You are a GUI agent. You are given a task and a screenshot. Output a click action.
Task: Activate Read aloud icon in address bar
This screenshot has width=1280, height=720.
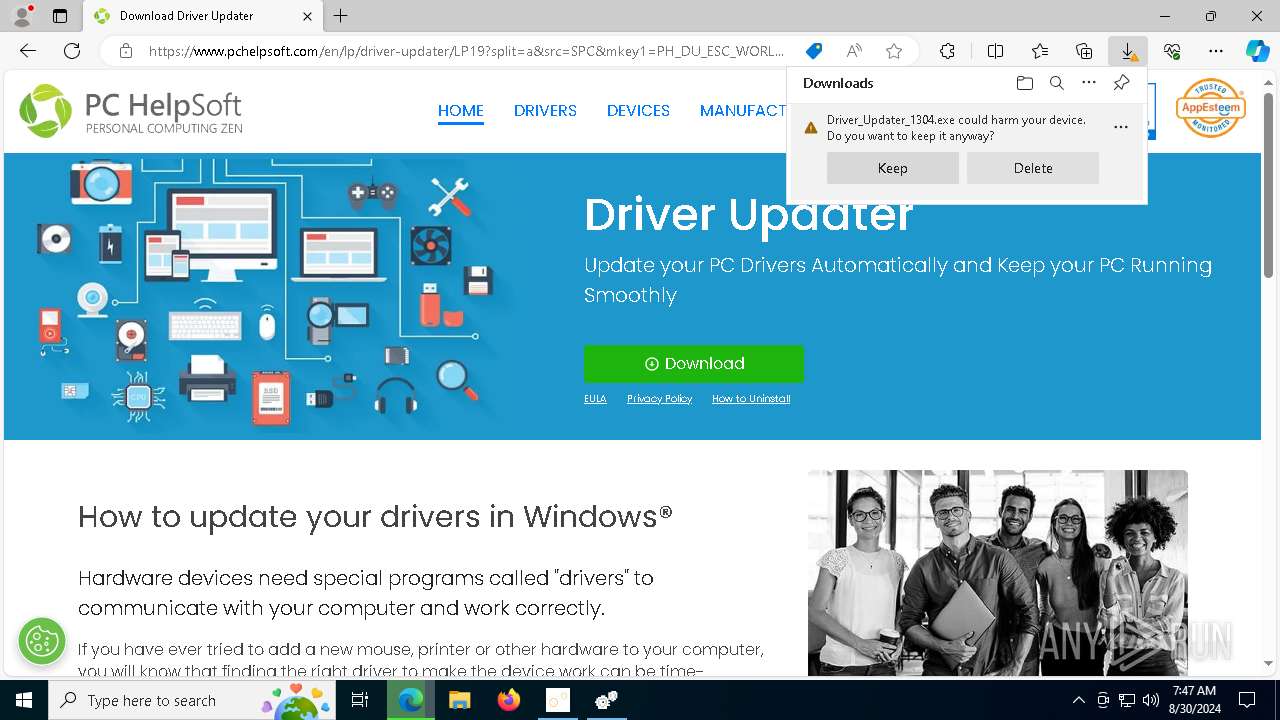pyautogui.click(x=854, y=51)
